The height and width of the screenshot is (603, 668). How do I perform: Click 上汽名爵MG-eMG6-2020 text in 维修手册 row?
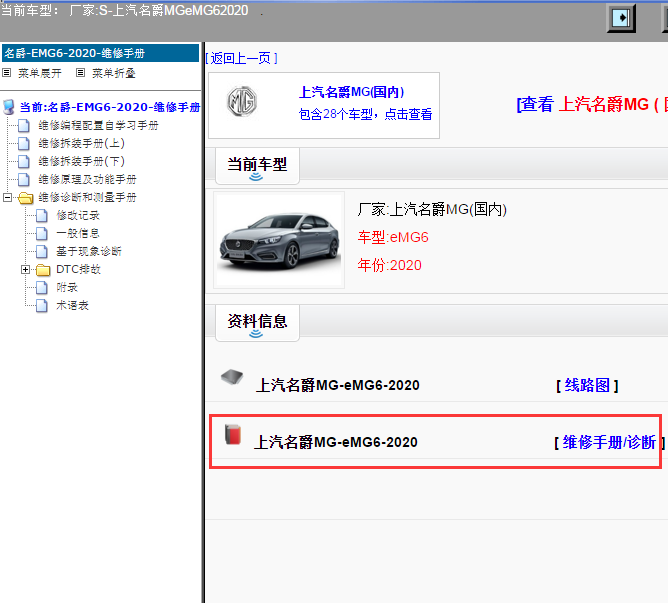click(x=336, y=442)
